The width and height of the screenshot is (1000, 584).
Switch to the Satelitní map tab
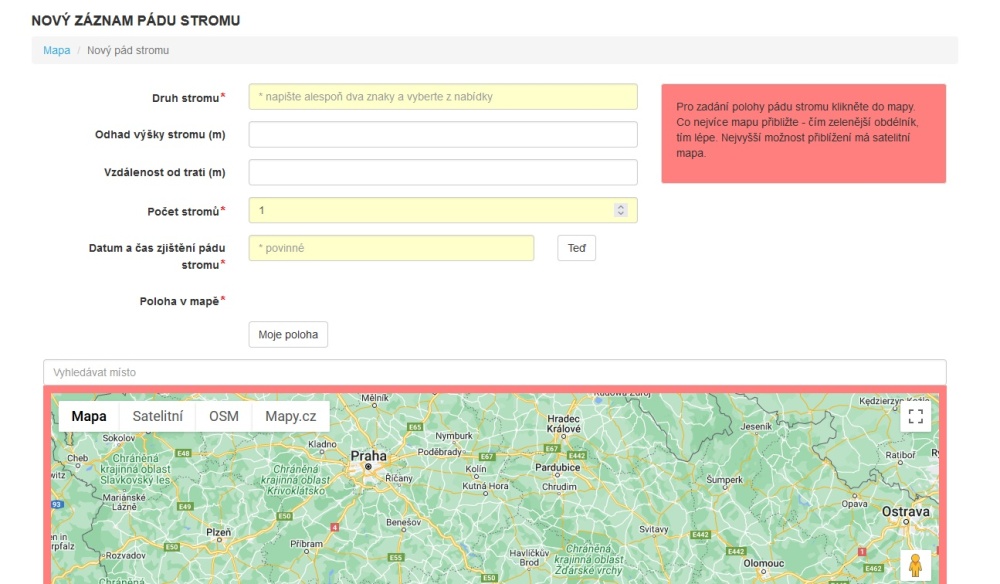tap(158, 416)
